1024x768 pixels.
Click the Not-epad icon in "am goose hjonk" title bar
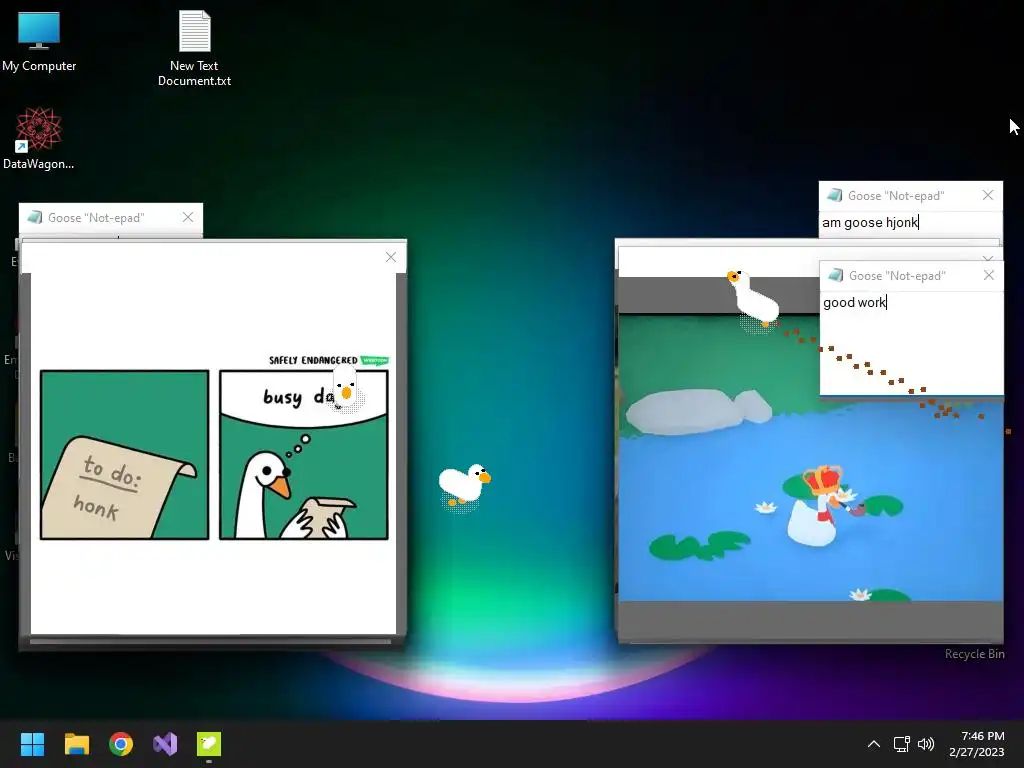834,195
